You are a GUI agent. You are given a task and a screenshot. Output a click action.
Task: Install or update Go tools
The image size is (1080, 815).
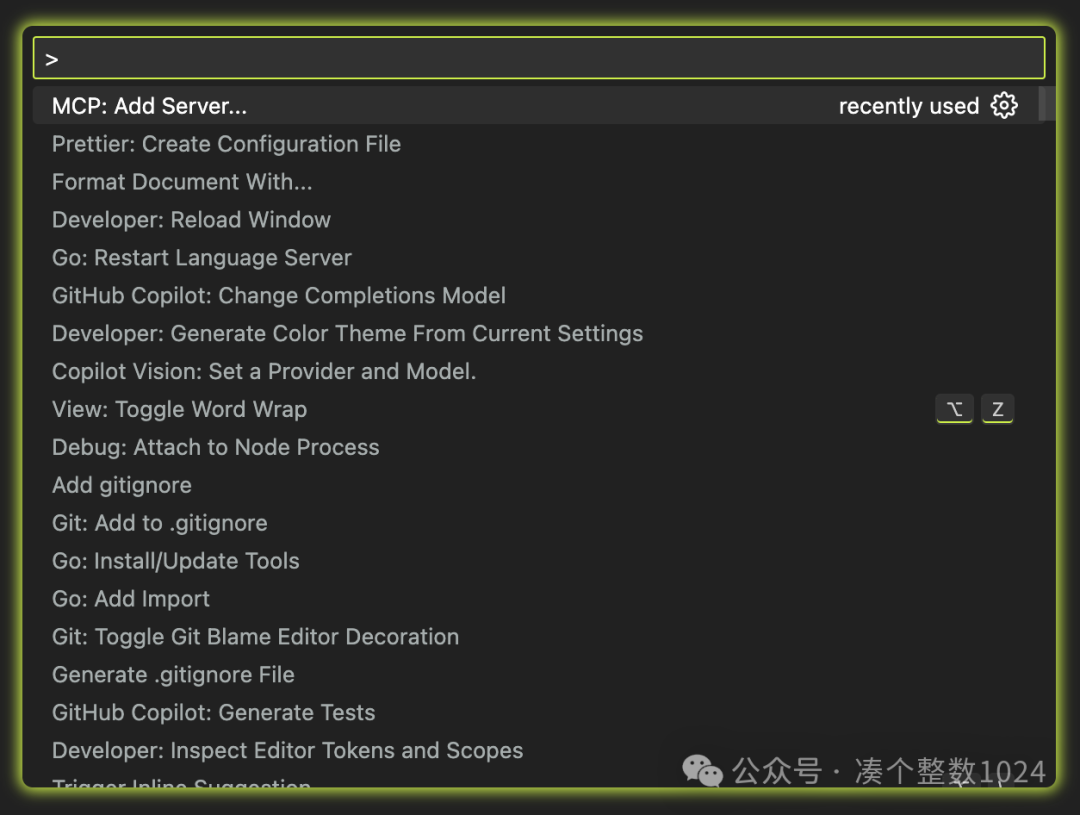[175, 561]
